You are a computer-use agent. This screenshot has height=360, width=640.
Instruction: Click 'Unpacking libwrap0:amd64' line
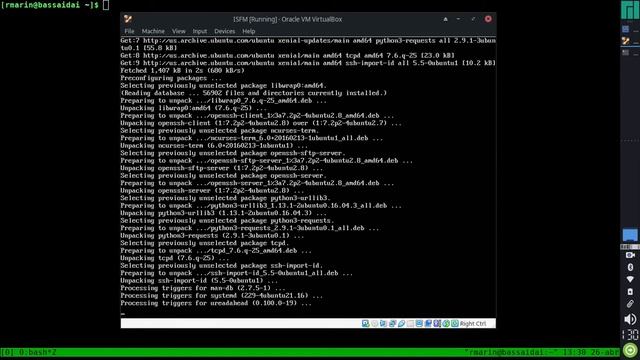point(193,108)
